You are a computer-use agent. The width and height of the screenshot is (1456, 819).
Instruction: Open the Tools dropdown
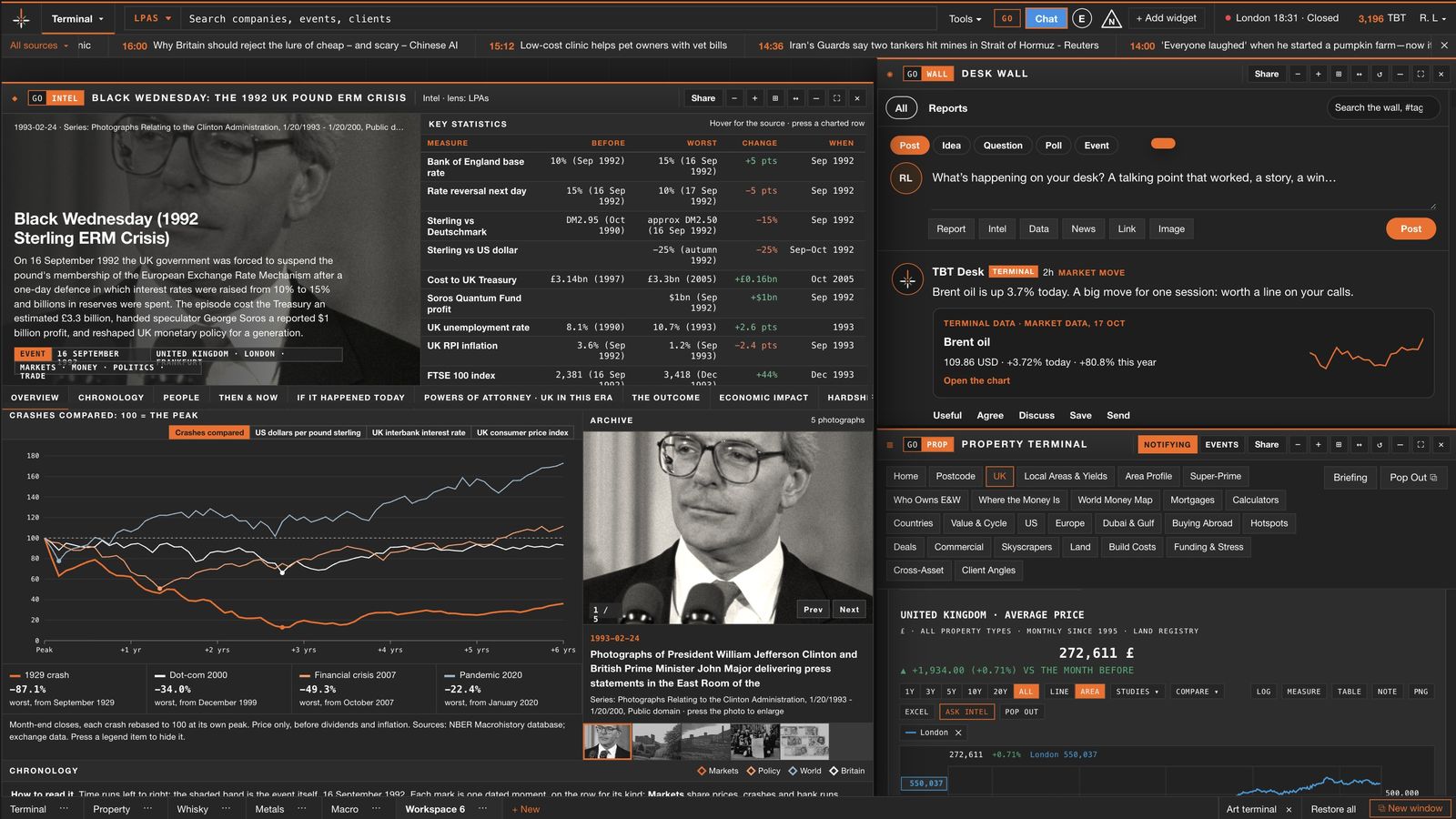coord(966,18)
